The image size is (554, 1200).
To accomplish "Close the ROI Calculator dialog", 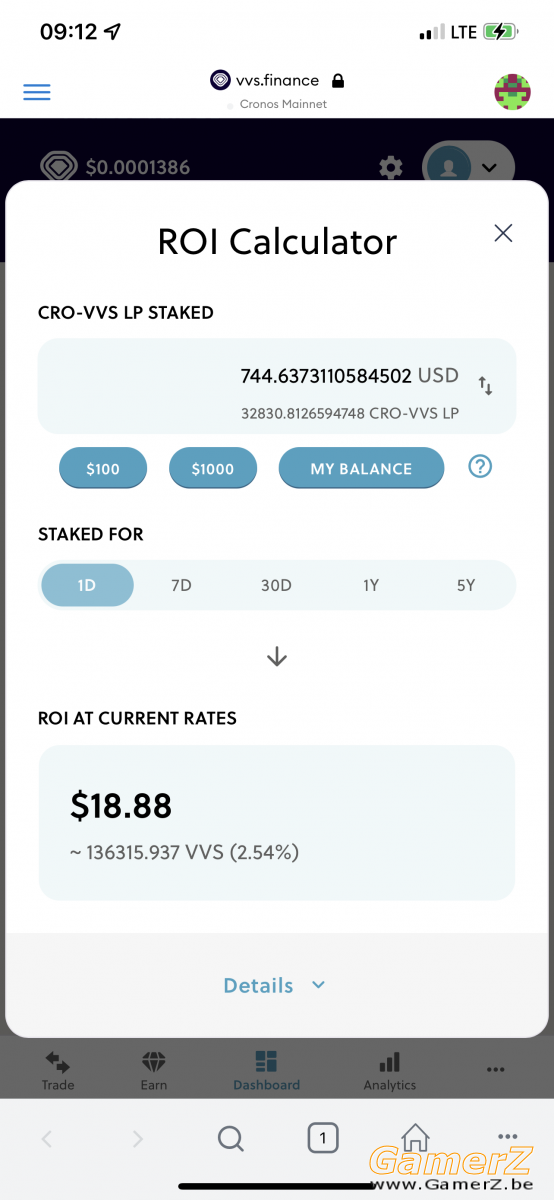I will click(x=503, y=233).
